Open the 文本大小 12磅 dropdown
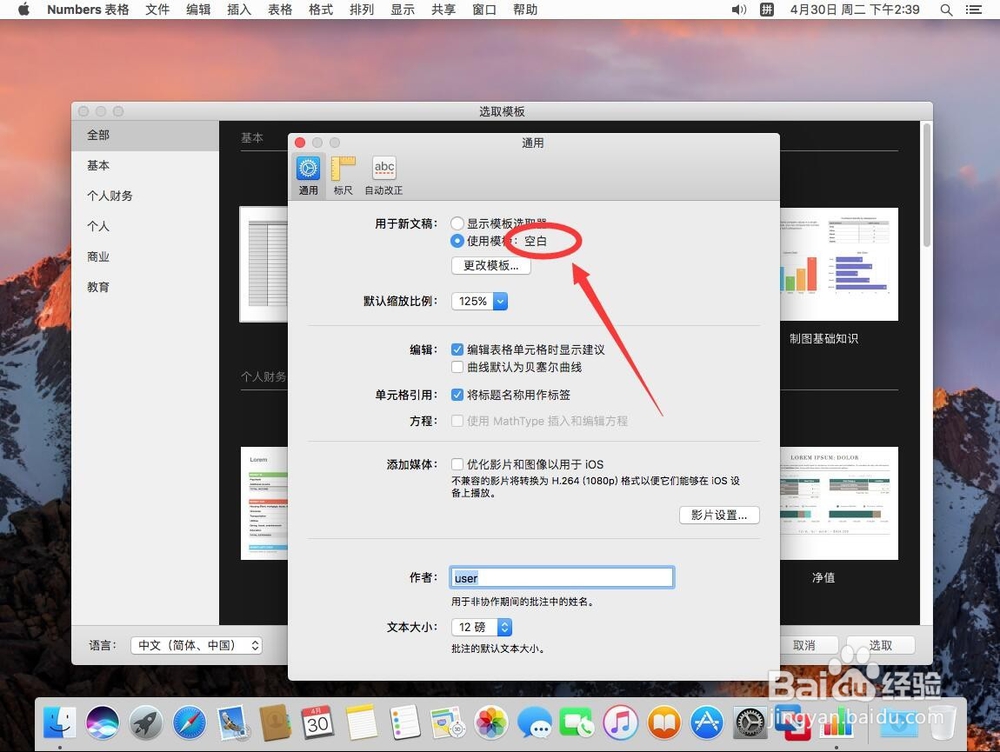 pyautogui.click(x=481, y=627)
